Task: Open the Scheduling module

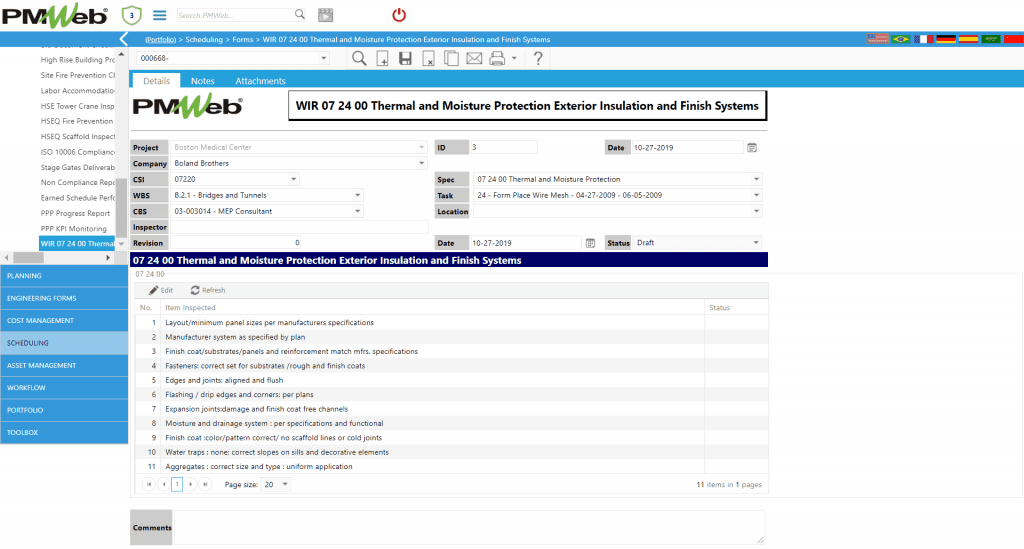Action: [x=64, y=343]
